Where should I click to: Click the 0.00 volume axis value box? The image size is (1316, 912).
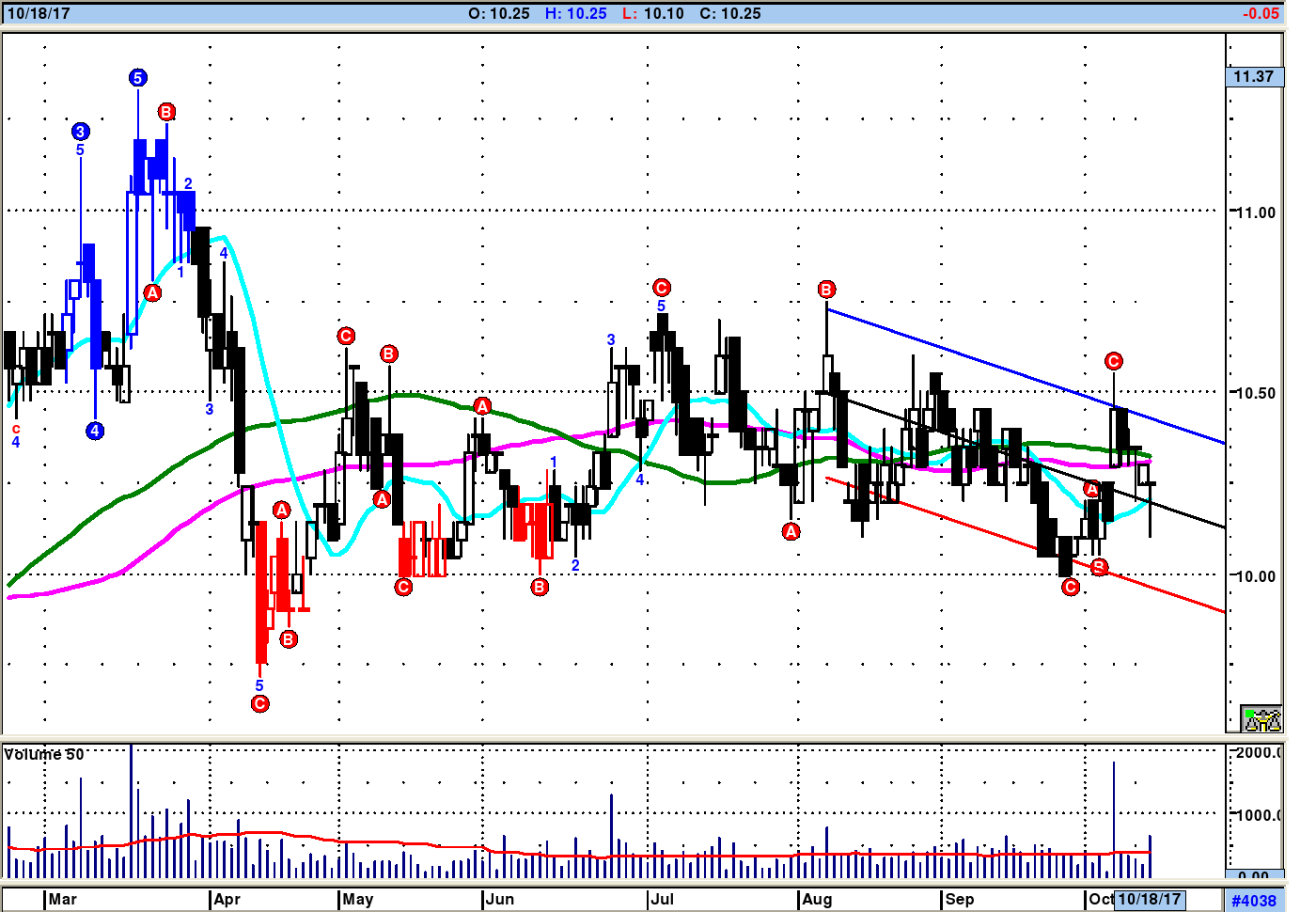[1254, 875]
